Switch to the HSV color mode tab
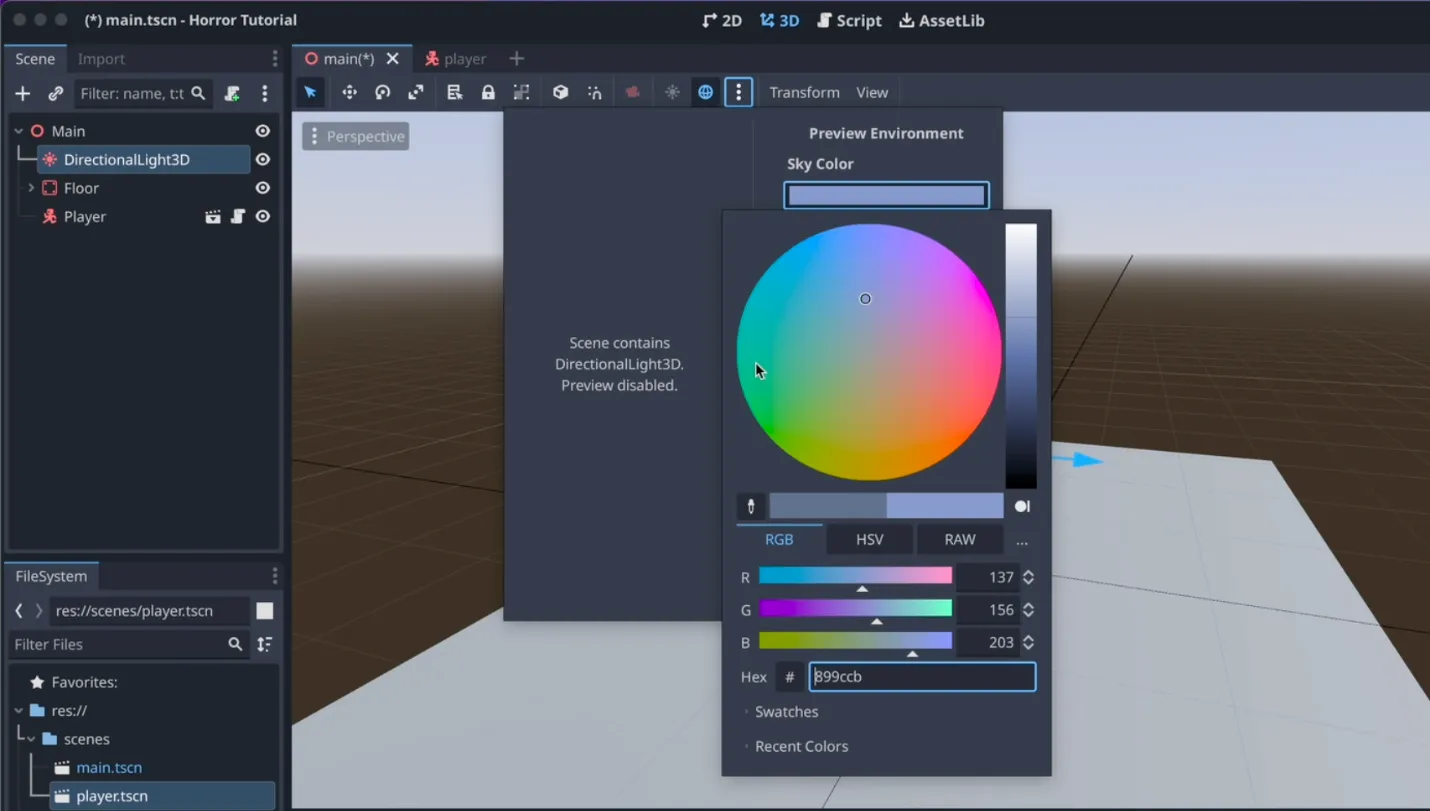 [x=869, y=539]
